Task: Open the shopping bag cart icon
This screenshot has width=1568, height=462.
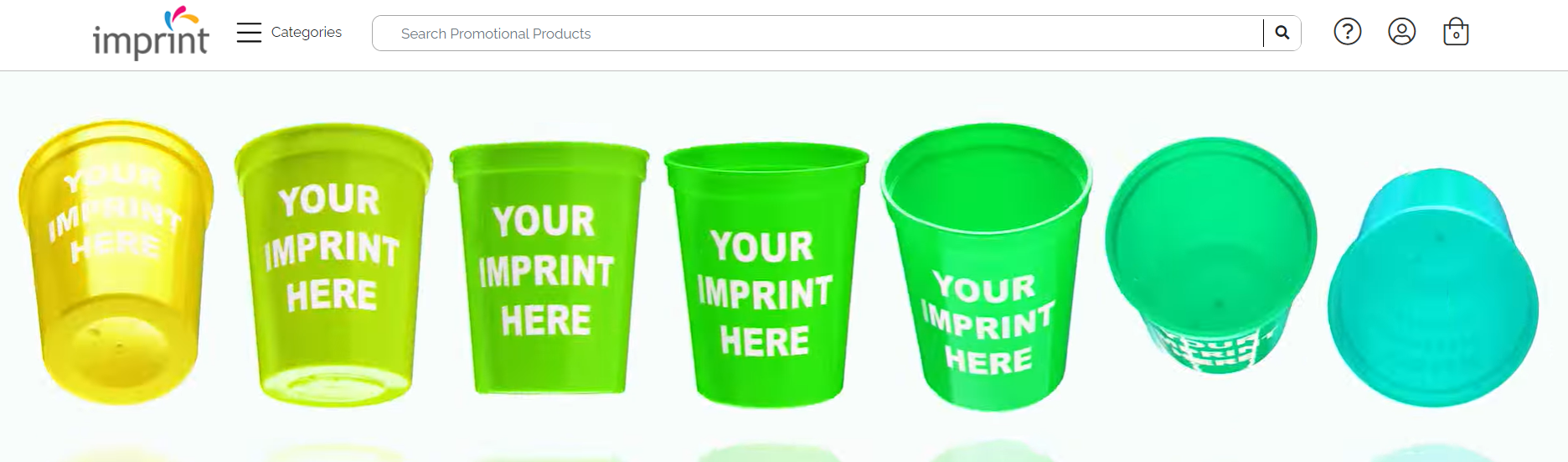Action: coord(1456,32)
